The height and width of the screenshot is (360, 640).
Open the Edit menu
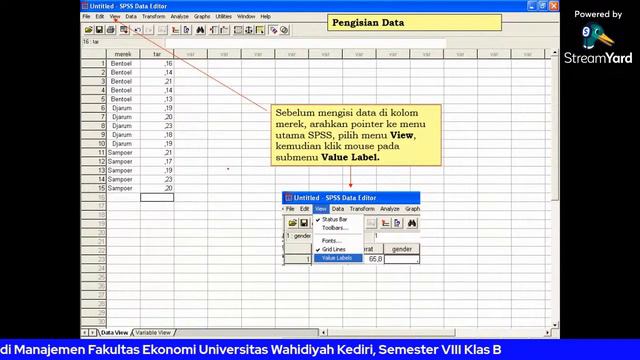pyautogui.click(x=100, y=16)
